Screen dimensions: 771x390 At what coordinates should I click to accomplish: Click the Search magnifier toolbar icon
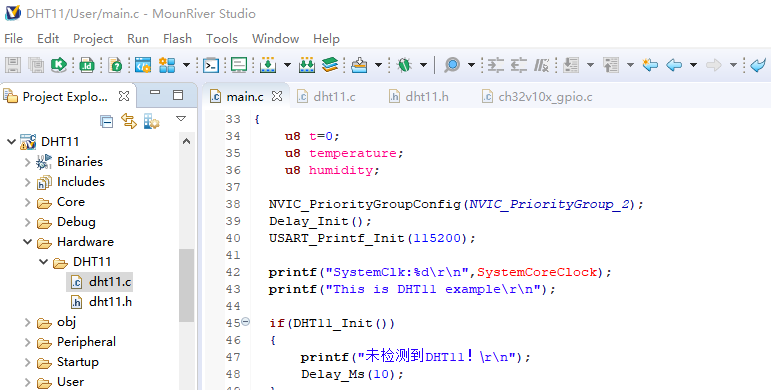[452, 65]
